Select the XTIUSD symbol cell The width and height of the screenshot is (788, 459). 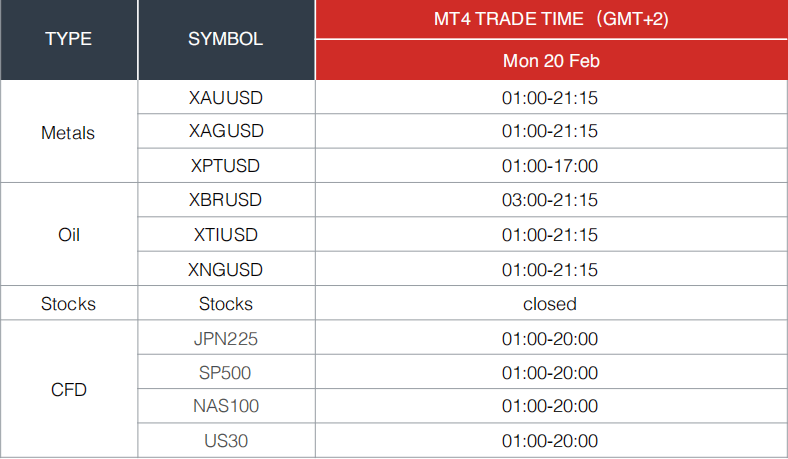pos(226,235)
